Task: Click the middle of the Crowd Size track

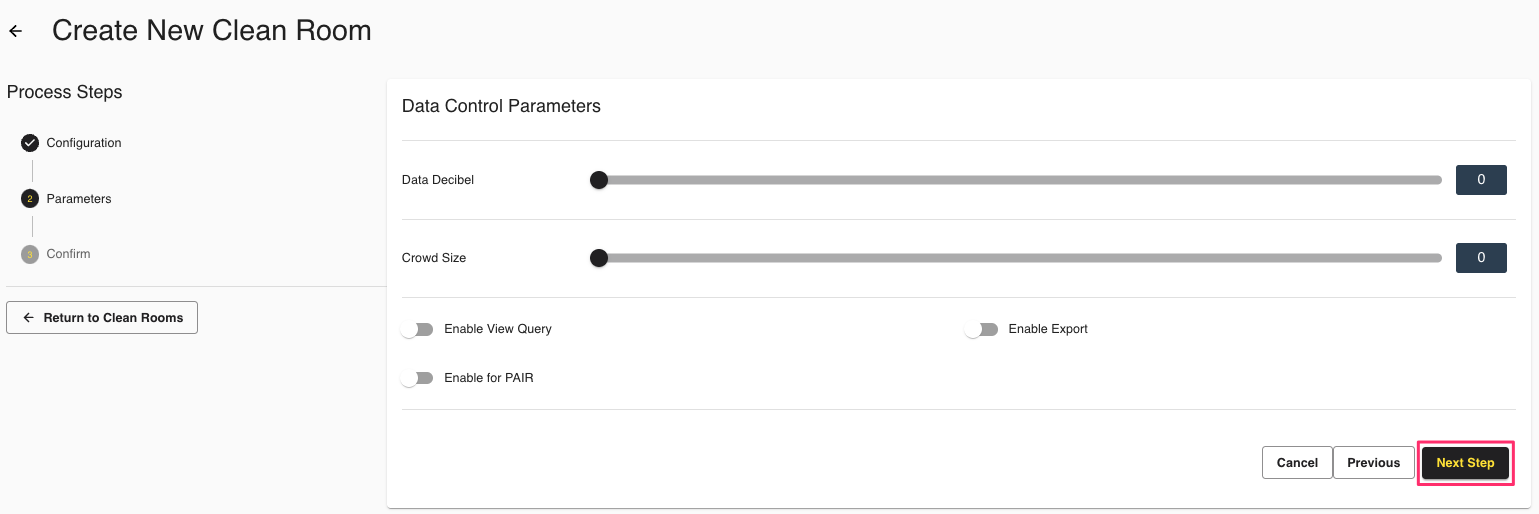Action: (1020, 258)
